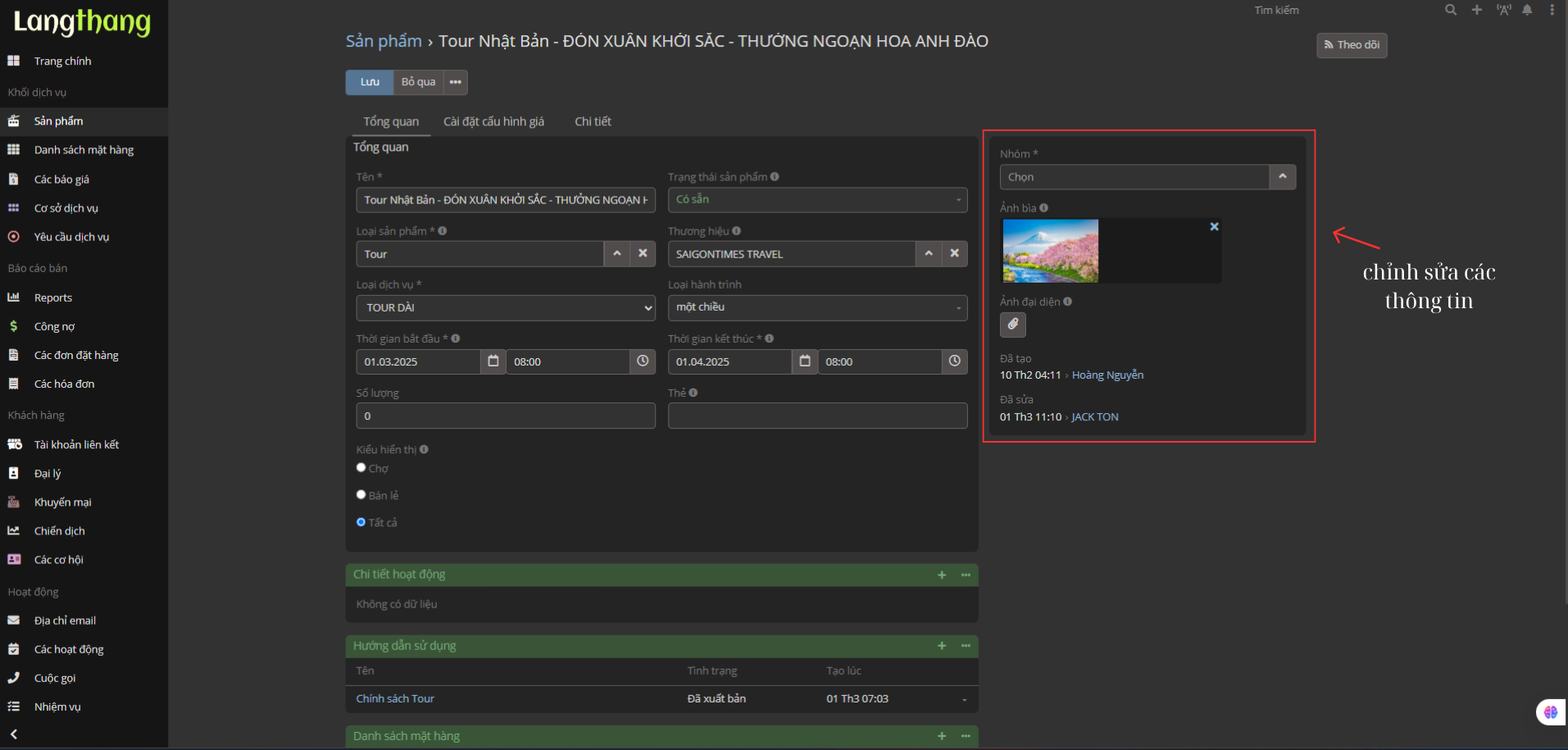The image size is (1568, 750).
Task: Open the Chi tiết tab
Action: tap(593, 121)
